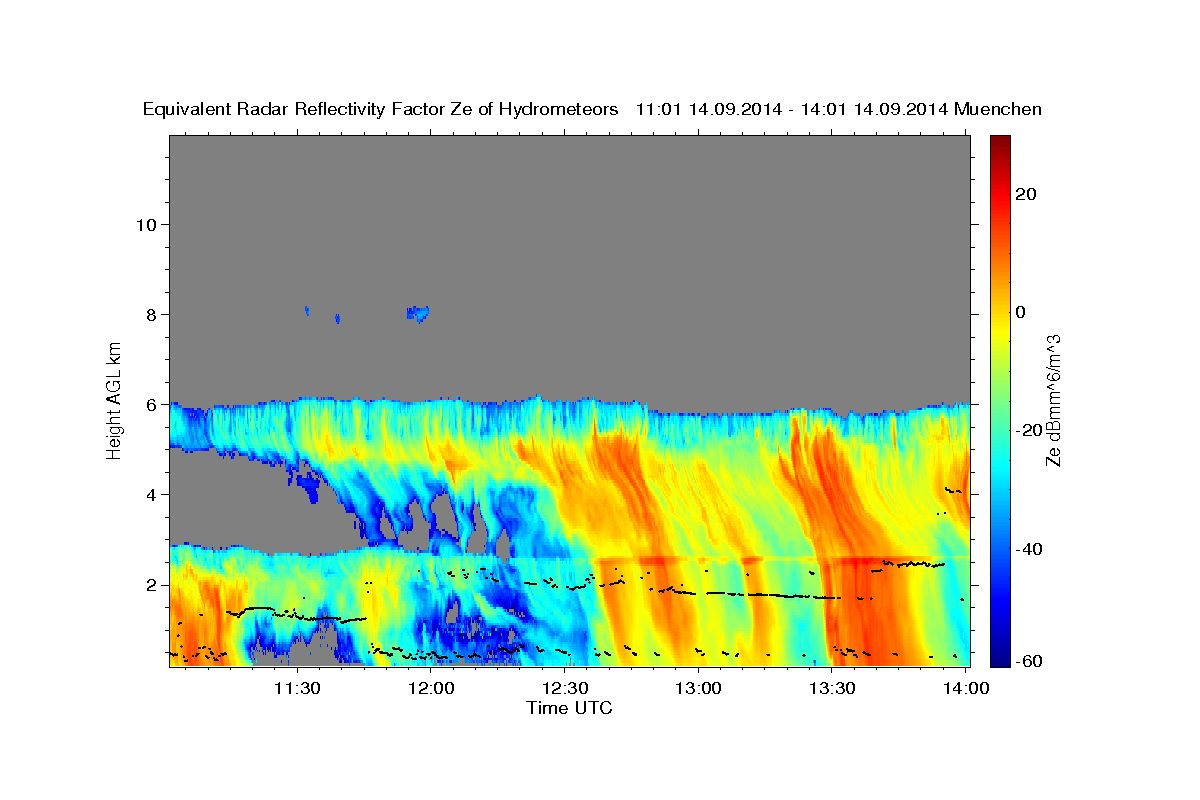Click the colorbar label -60

click(x=1028, y=661)
